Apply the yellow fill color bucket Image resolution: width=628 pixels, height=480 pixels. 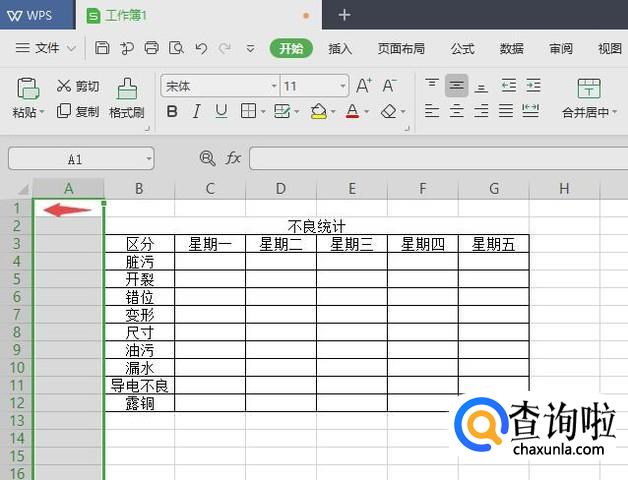319,111
